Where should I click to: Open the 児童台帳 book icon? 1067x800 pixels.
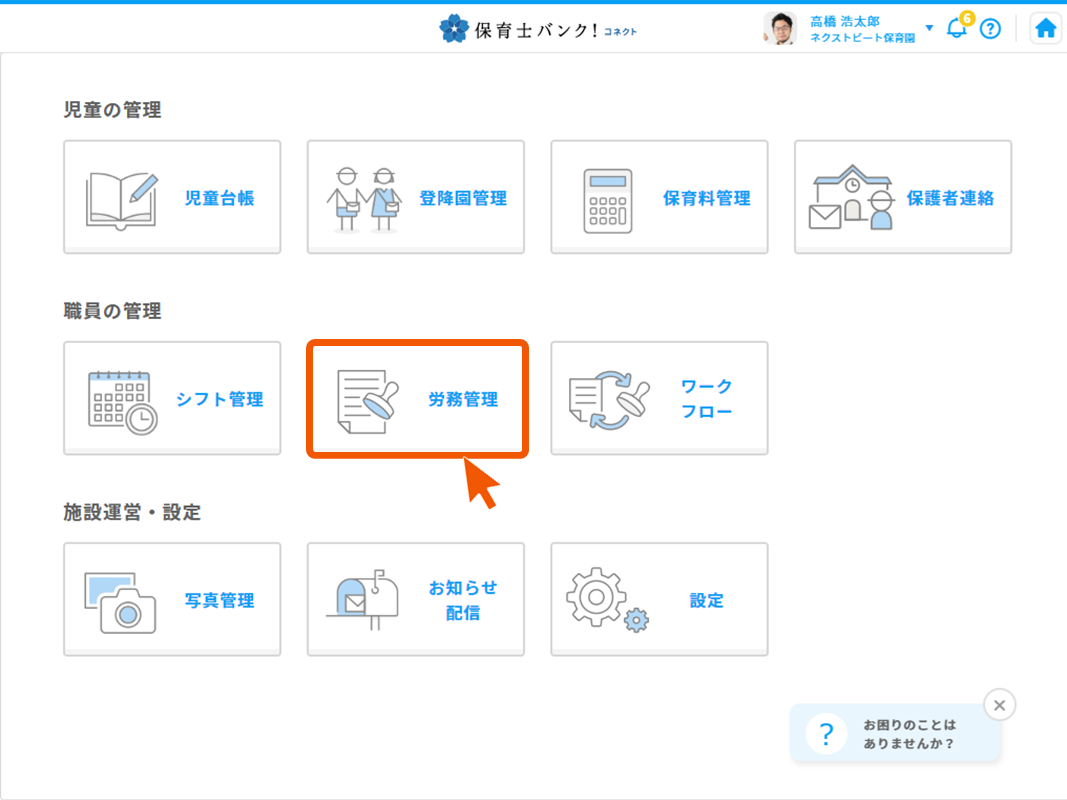coord(122,199)
